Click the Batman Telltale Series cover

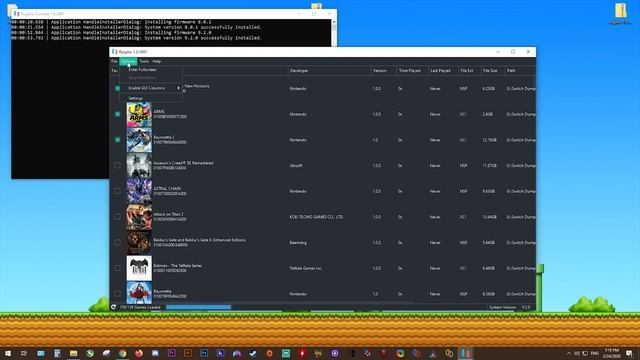(x=139, y=268)
